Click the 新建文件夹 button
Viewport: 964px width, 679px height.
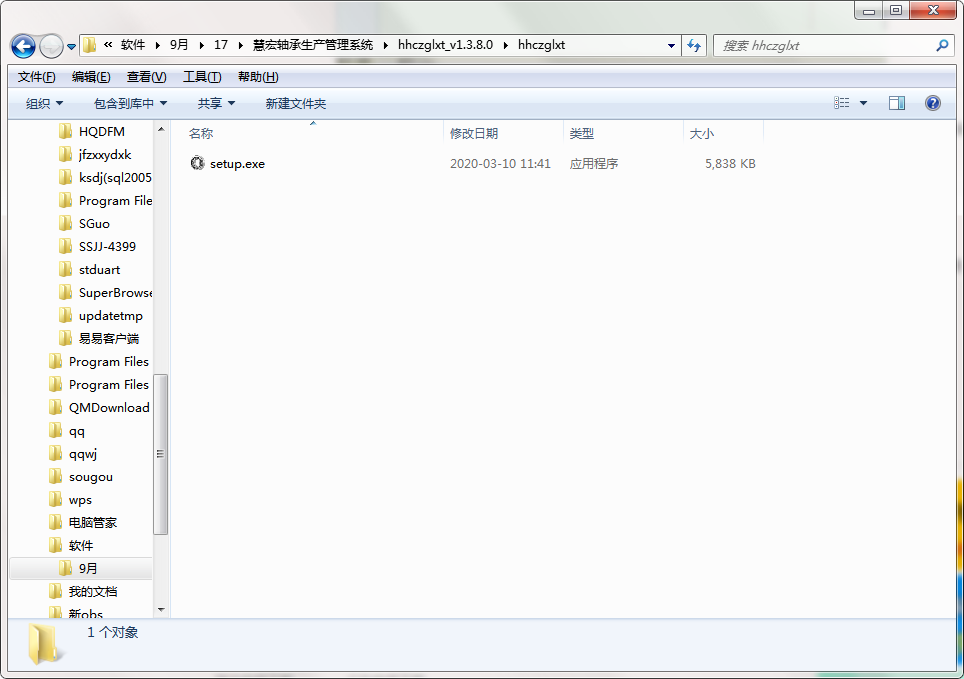point(295,103)
